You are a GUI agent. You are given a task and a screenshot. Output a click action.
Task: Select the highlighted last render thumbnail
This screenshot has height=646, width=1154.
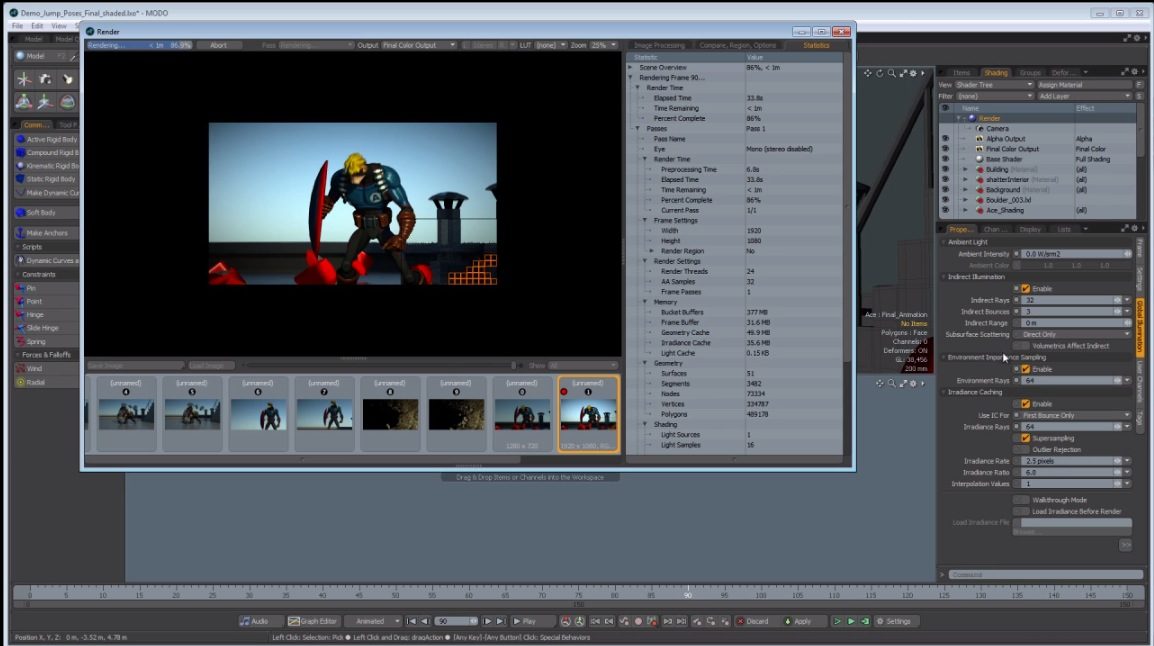pyautogui.click(x=588, y=414)
